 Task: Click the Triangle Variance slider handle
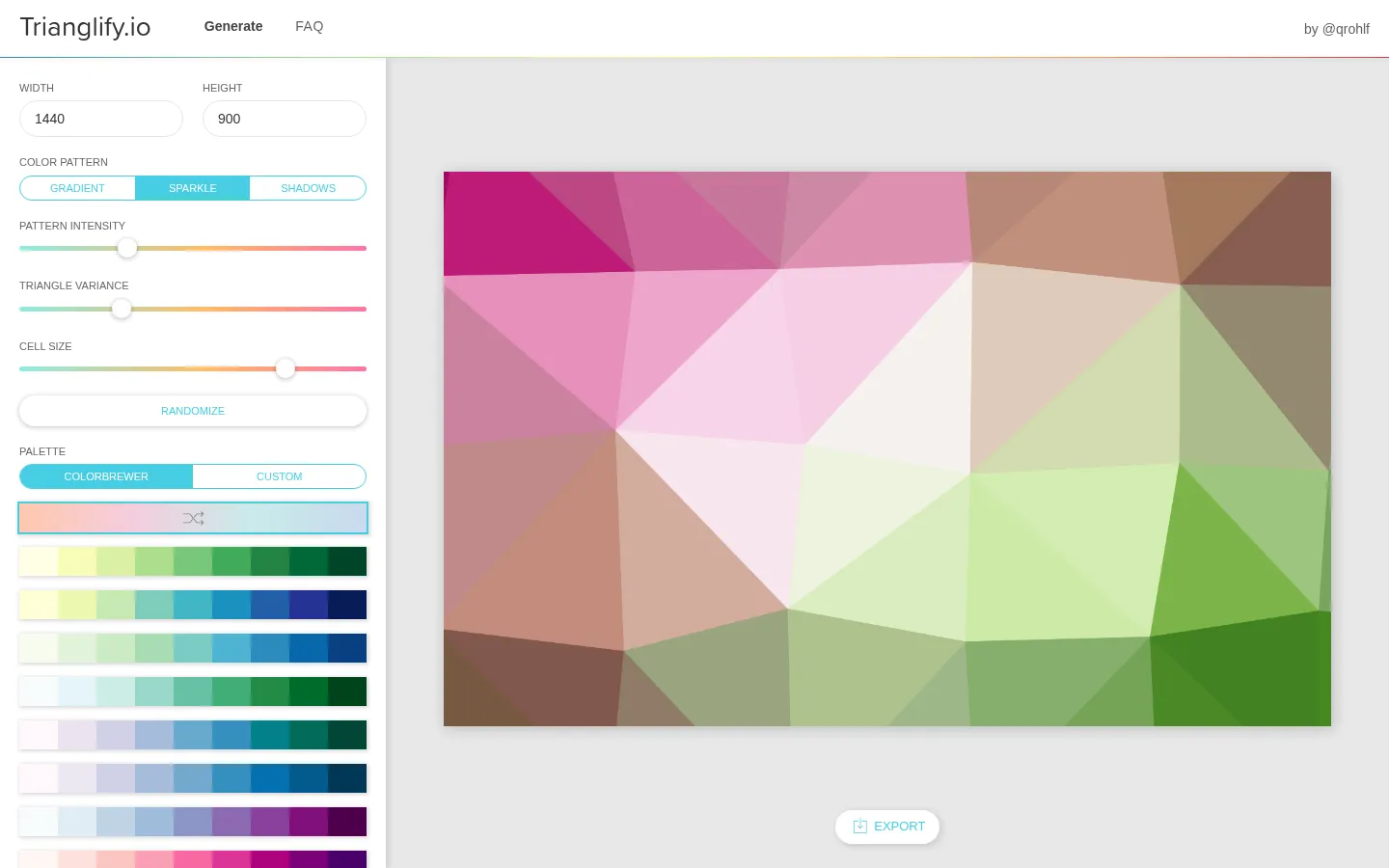(x=122, y=309)
